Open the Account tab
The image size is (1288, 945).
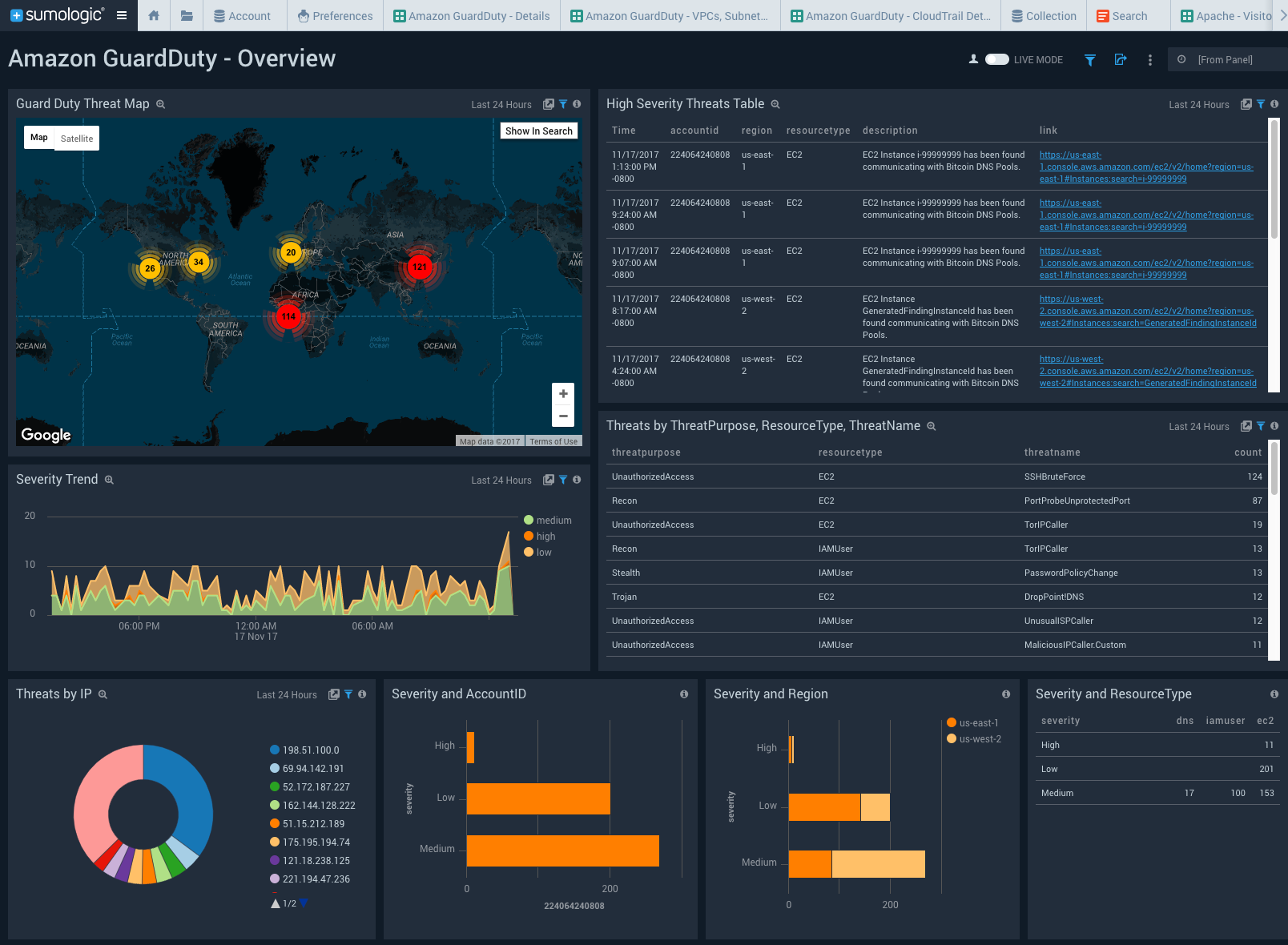pyautogui.click(x=243, y=16)
